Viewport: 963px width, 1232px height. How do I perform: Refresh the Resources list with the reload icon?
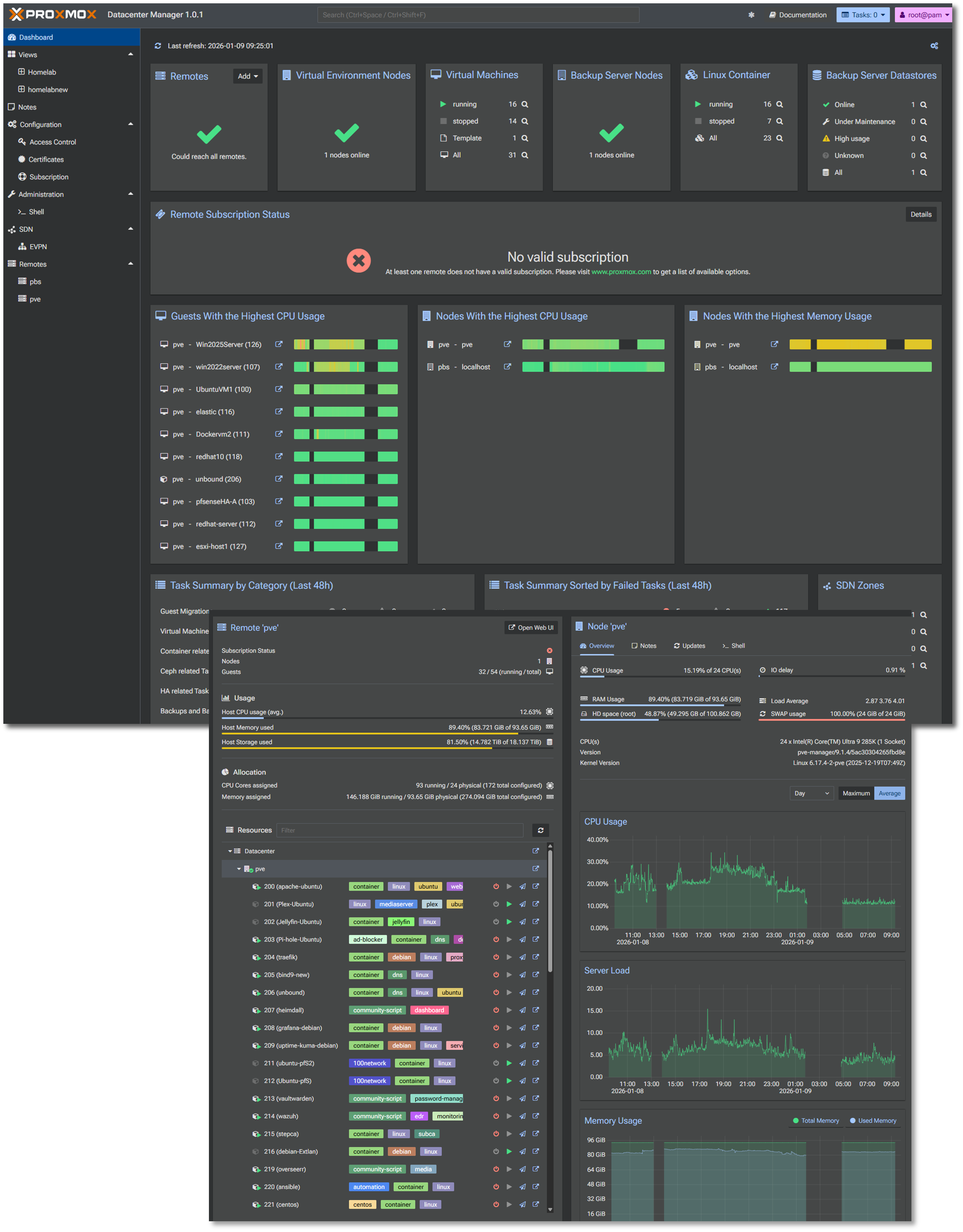point(540,830)
